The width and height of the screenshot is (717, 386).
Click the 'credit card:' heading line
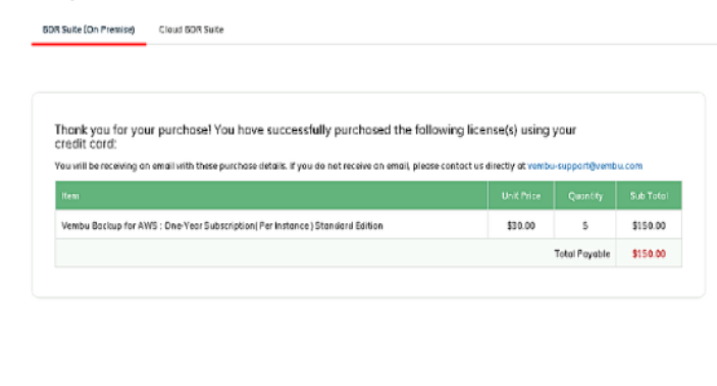coord(86,144)
